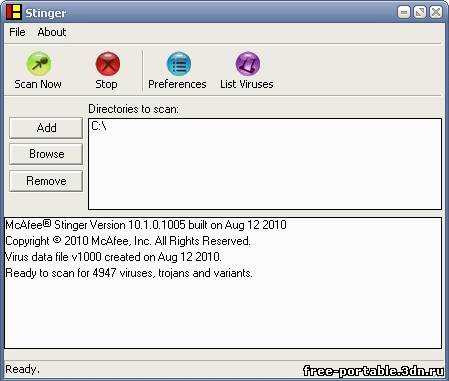Click the Add directory button
The width and height of the screenshot is (449, 381).
click(46, 128)
